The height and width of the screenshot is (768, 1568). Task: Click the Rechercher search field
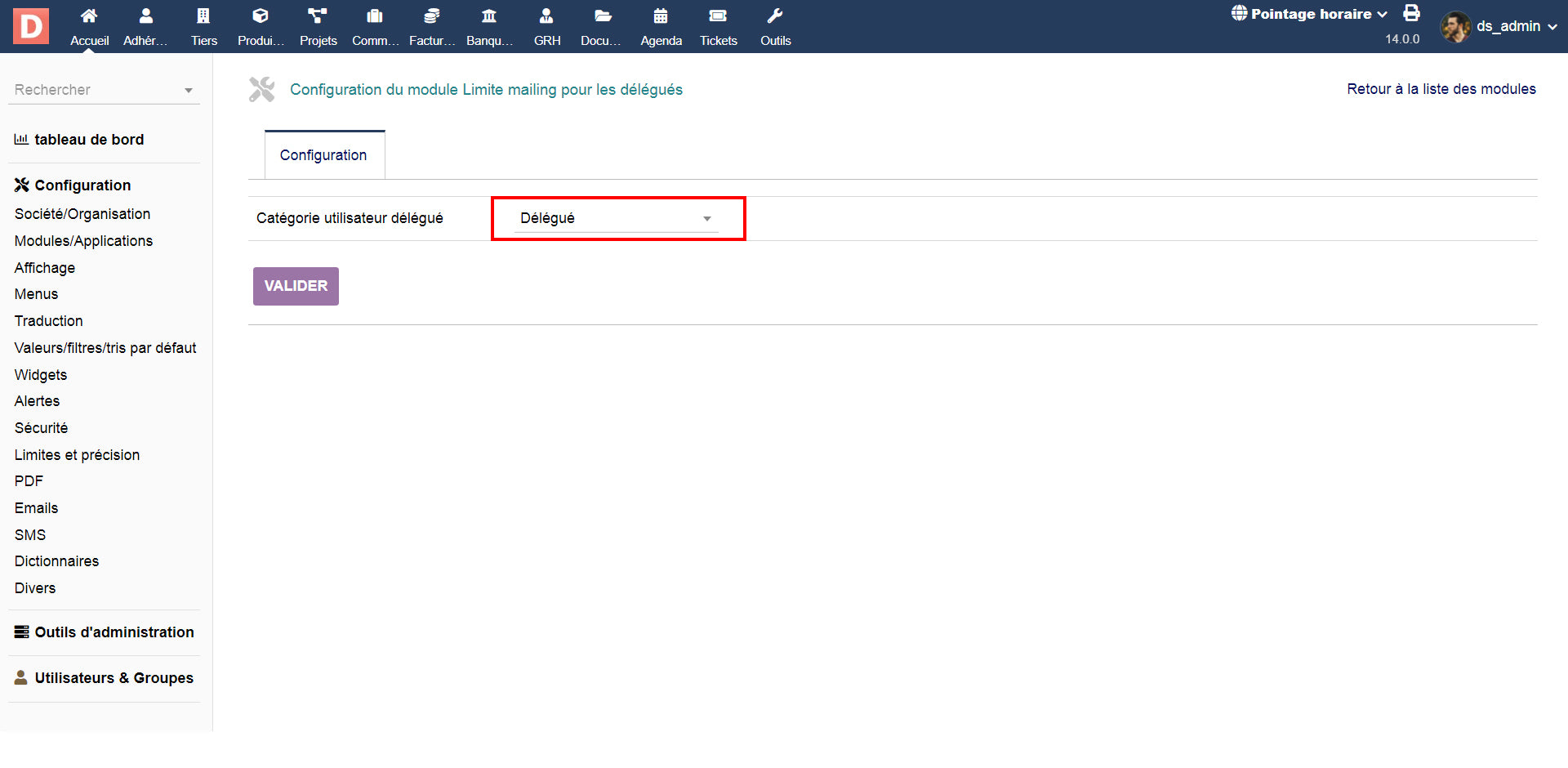[x=98, y=90]
